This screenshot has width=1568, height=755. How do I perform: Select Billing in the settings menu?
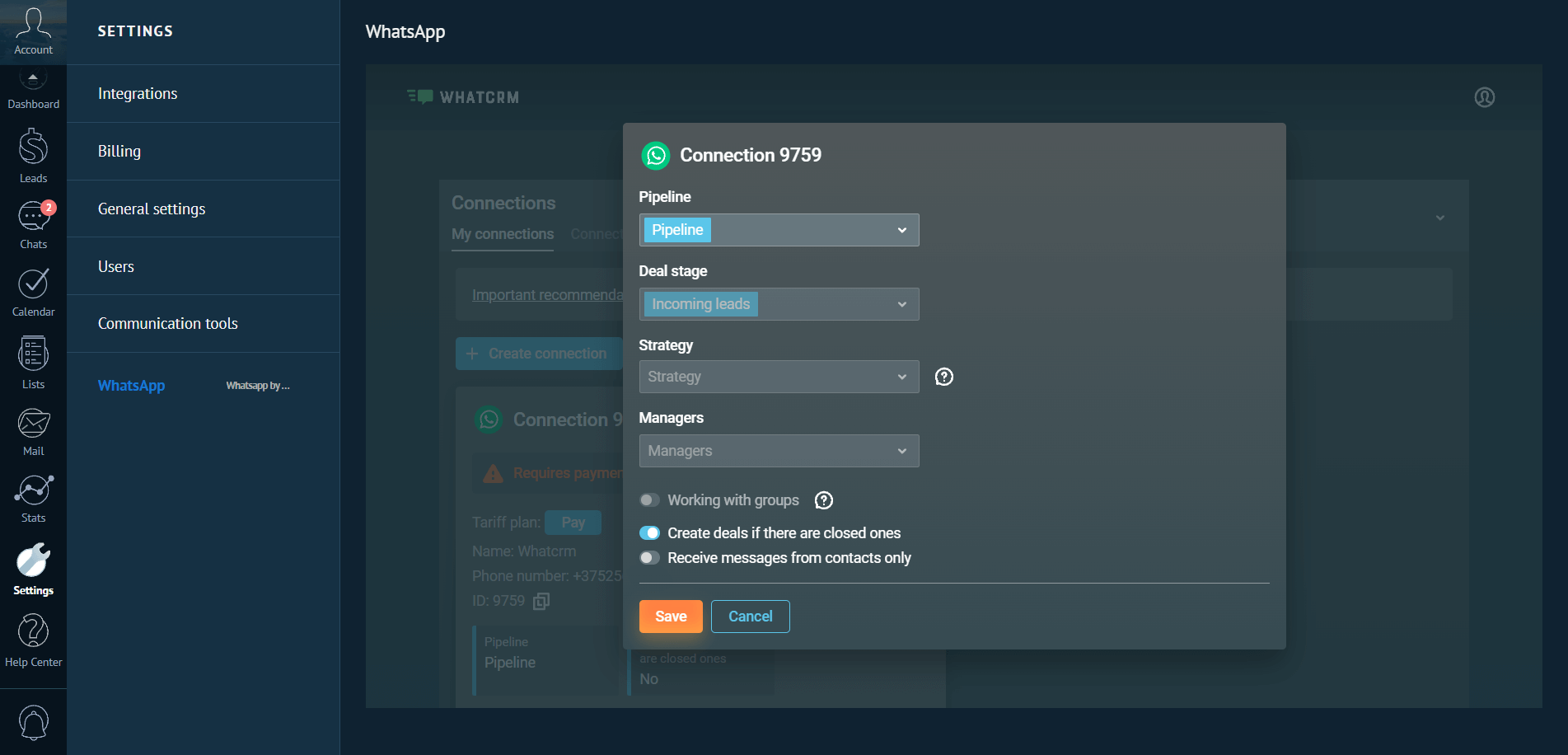(x=119, y=152)
